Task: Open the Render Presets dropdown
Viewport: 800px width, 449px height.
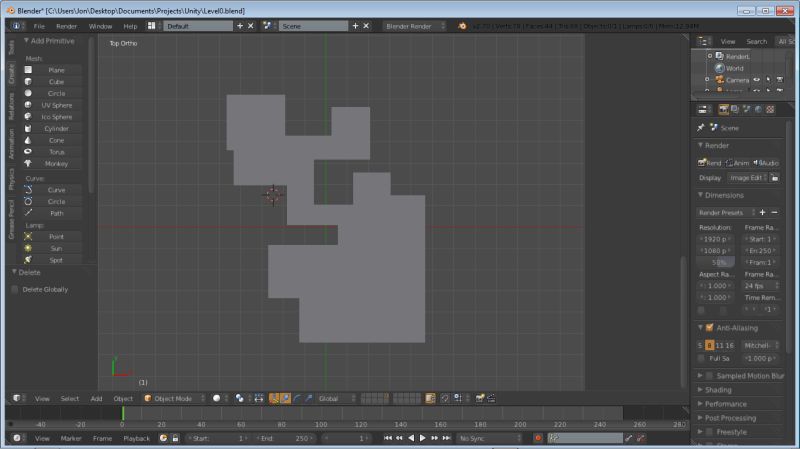Action: [x=726, y=213]
